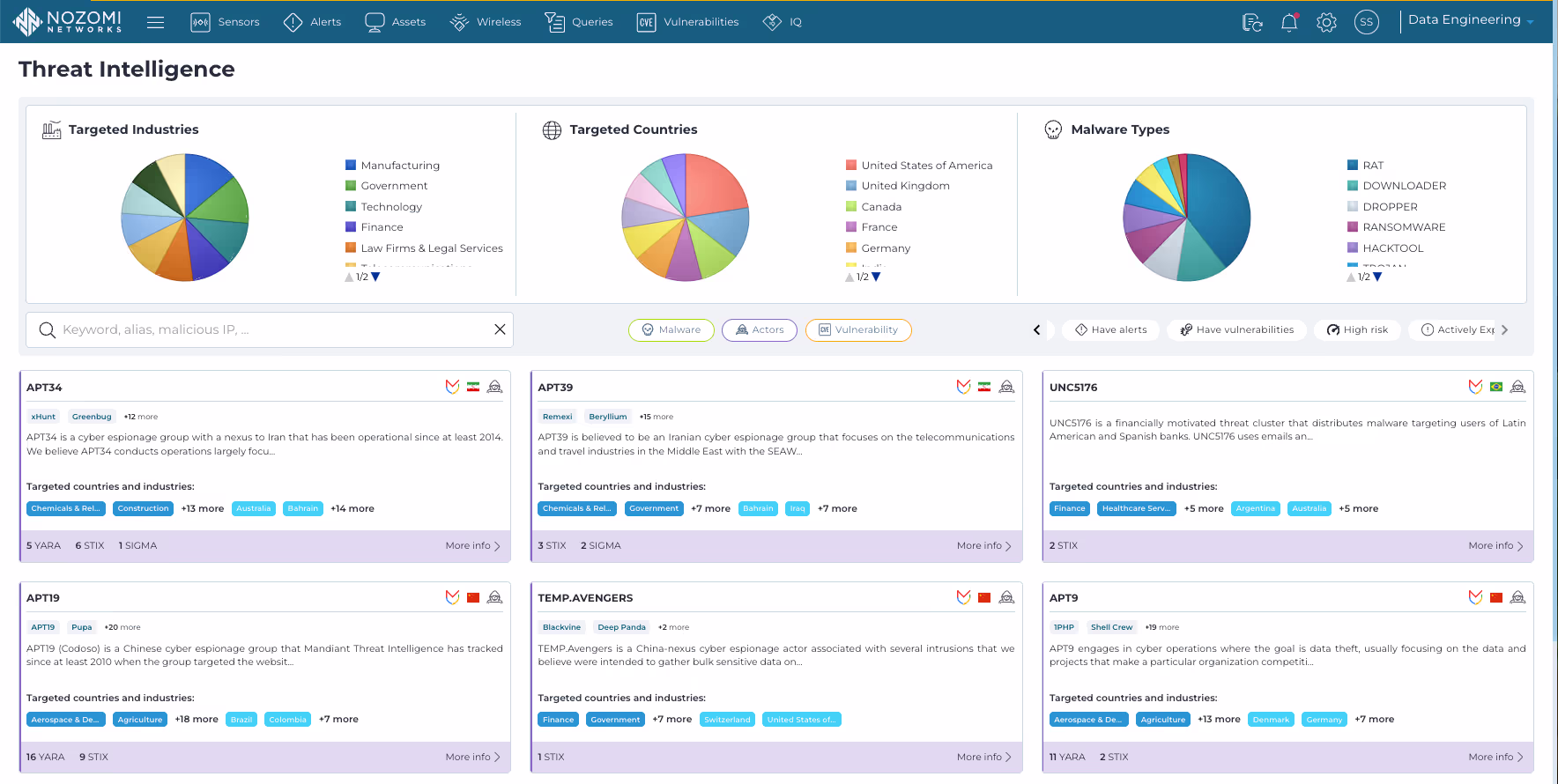The width and height of the screenshot is (1558, 784).
Task: Open the Wireless menu
Action: 486,22
